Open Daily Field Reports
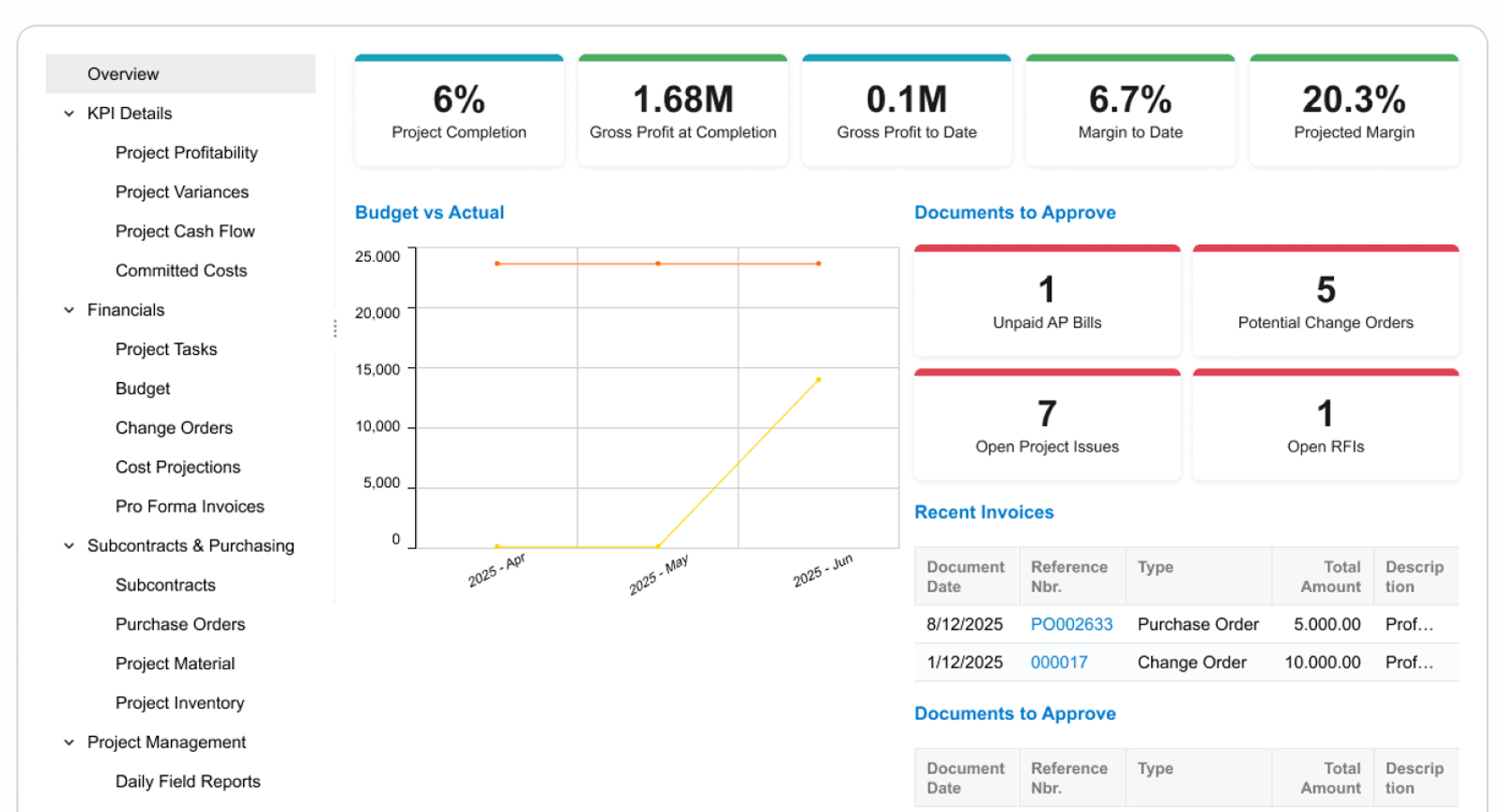The height and width of the screenshot is (812, 1502). pyautogui.click(x=188, y=782)
